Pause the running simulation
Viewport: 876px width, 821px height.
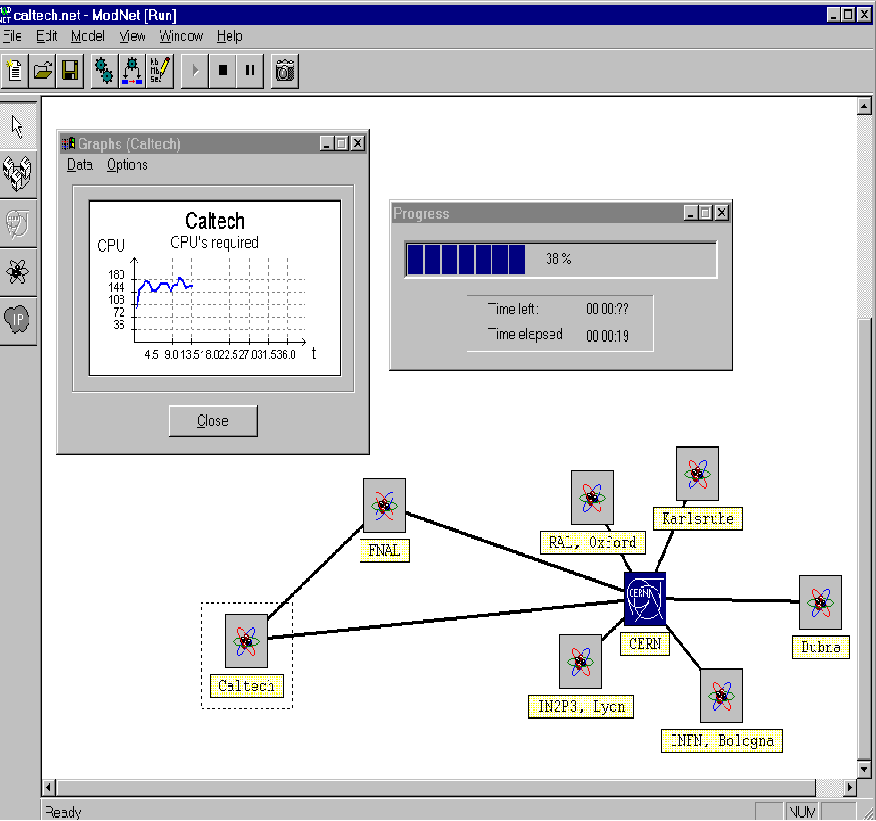pos(250,70)
